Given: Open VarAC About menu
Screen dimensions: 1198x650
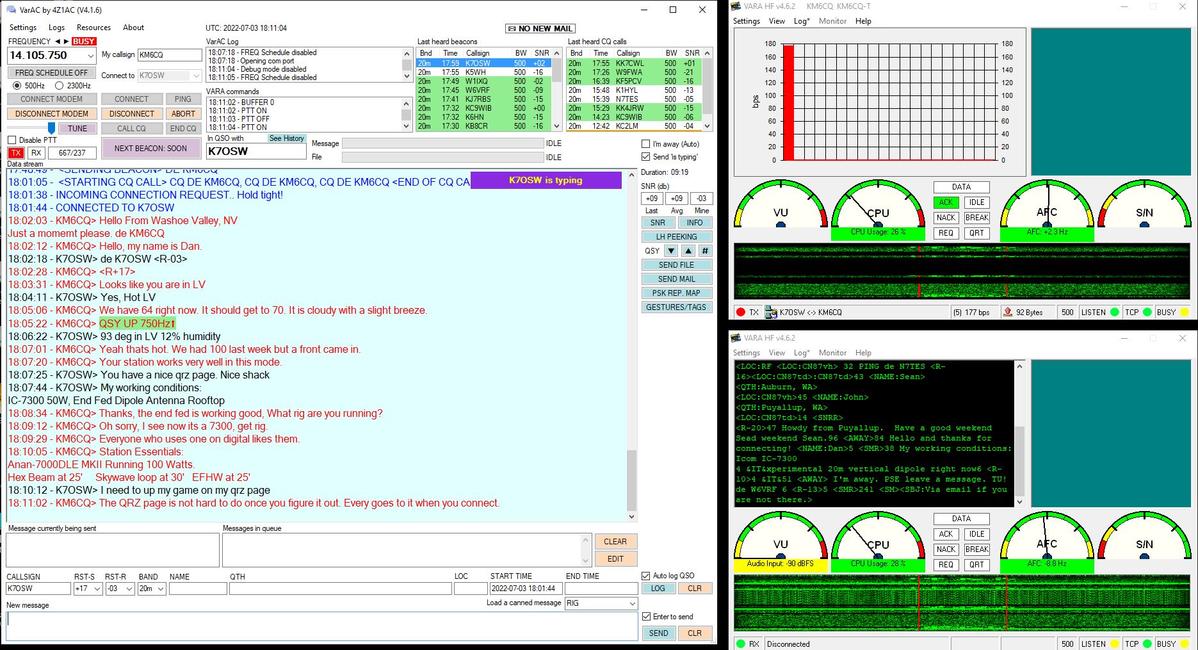Looking at the screenshot, I should 133,27.
